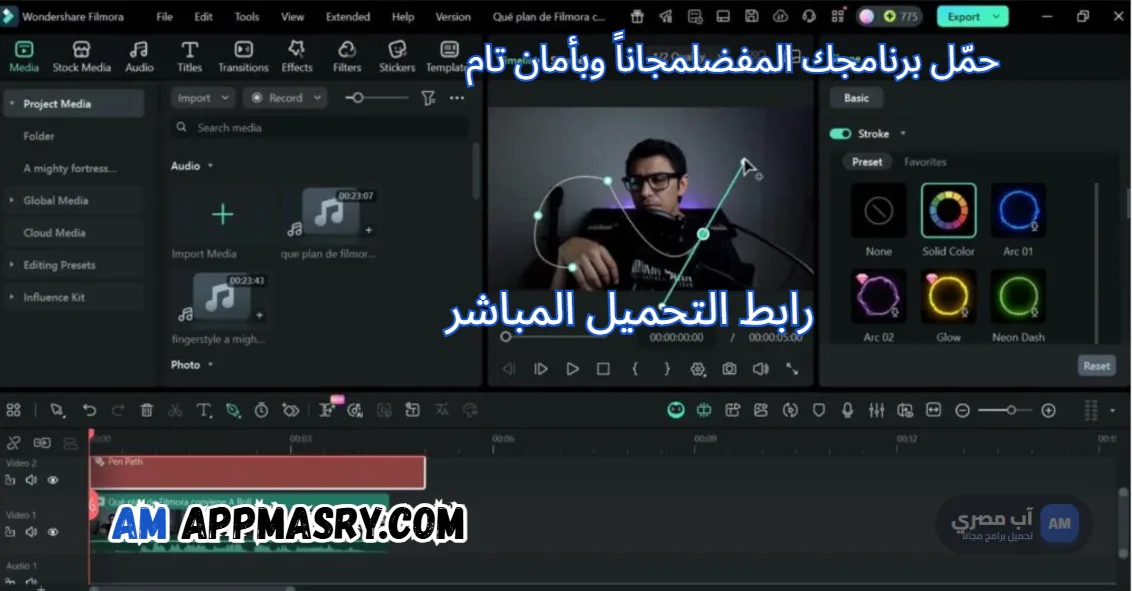
Task: Switch to the Audio tab
Action: (139, 56)
